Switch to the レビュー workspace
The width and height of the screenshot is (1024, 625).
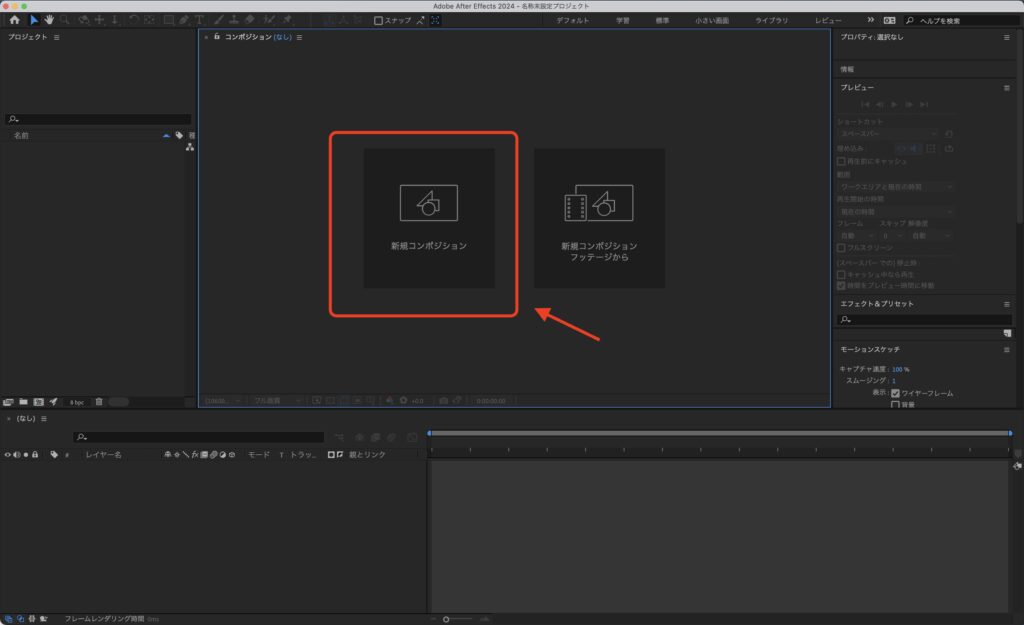pos(828,21)
